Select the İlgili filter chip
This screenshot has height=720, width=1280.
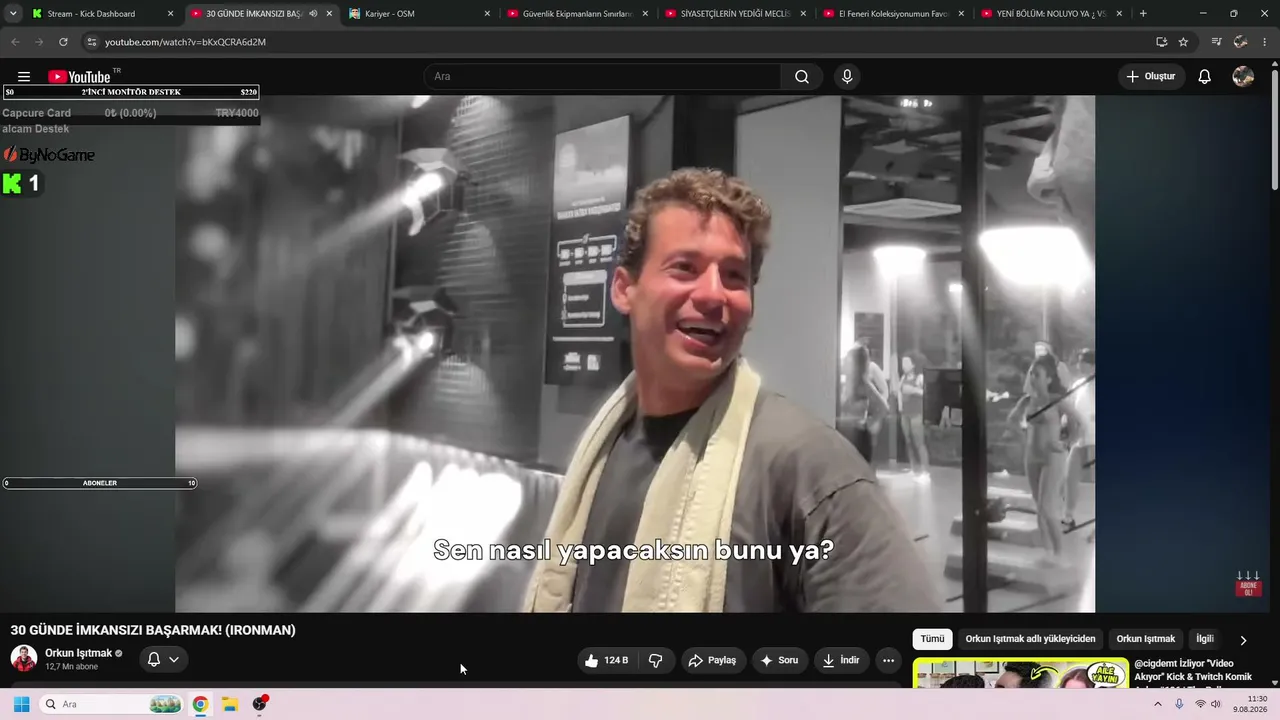tap(1205, 639)
